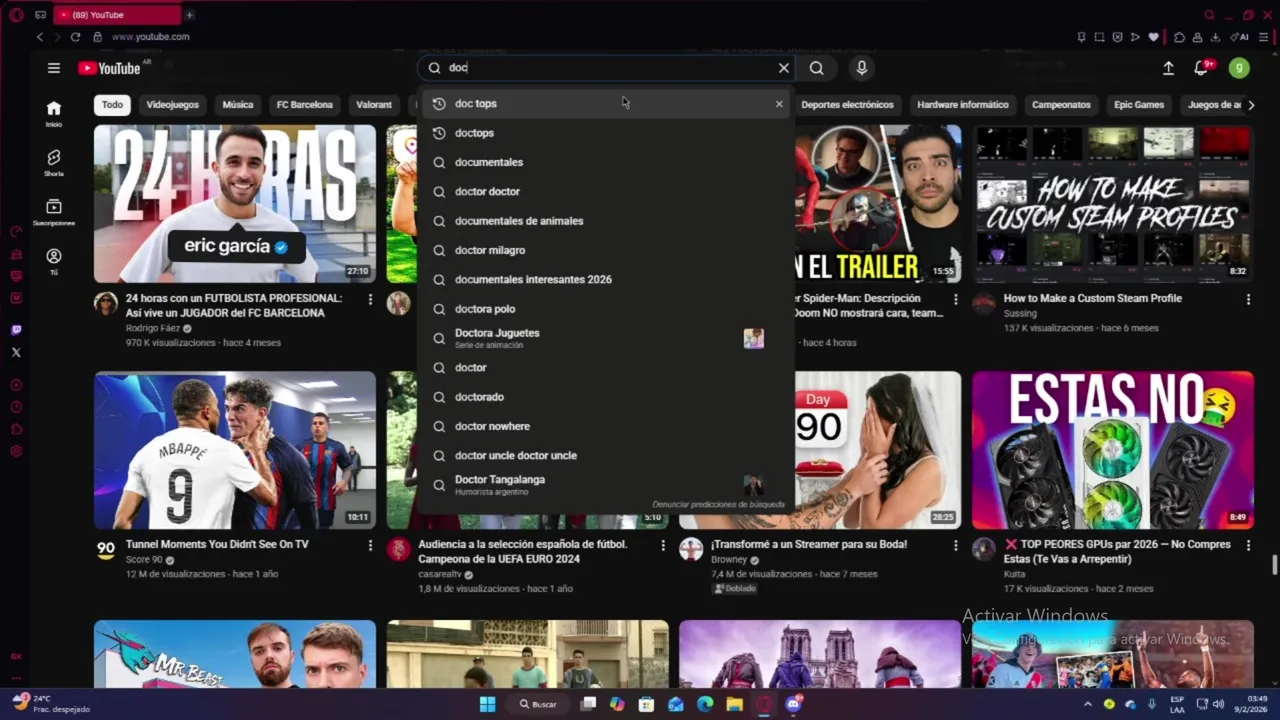Go back with the browser arrow

pyautogui.click(x=40, y=37)
